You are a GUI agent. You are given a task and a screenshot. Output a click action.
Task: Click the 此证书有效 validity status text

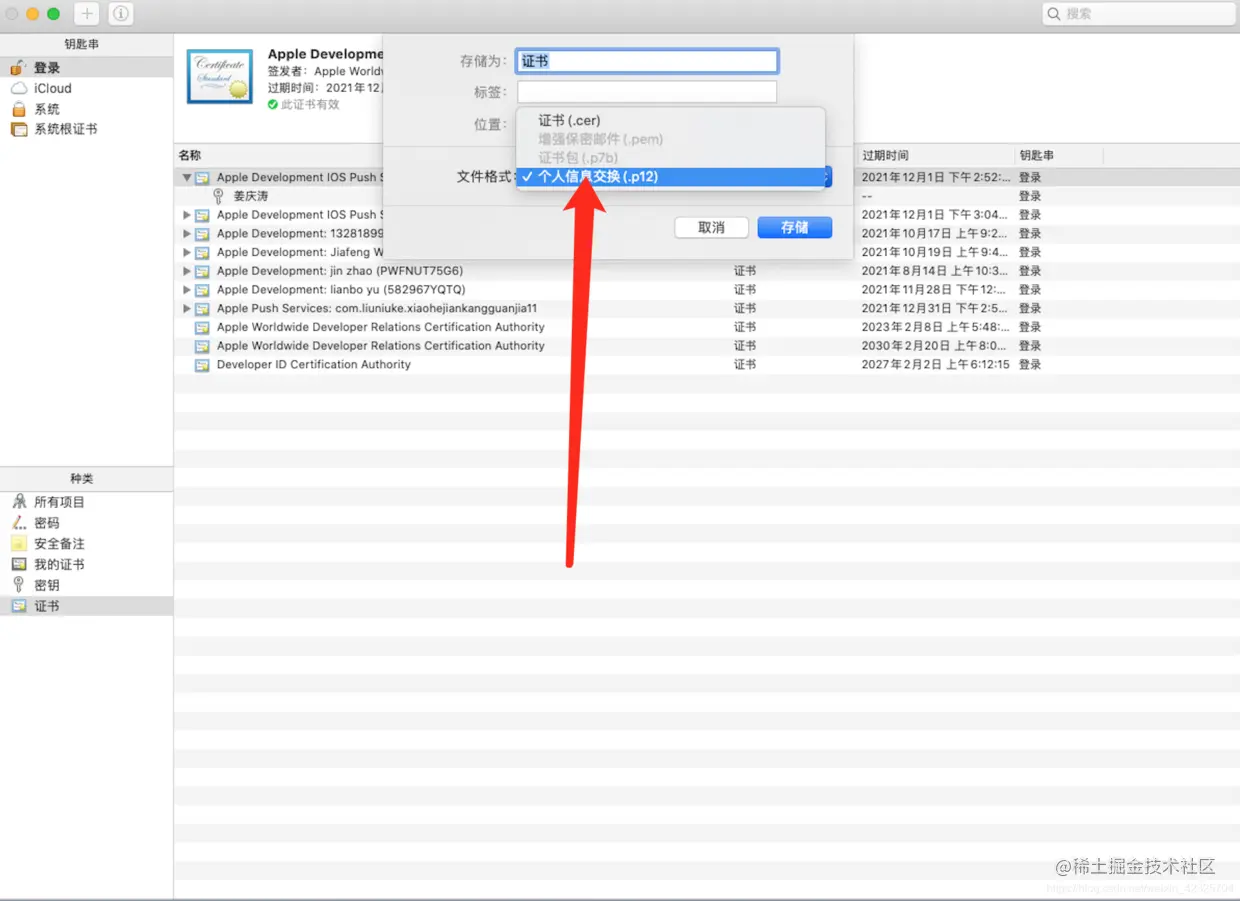310,105
